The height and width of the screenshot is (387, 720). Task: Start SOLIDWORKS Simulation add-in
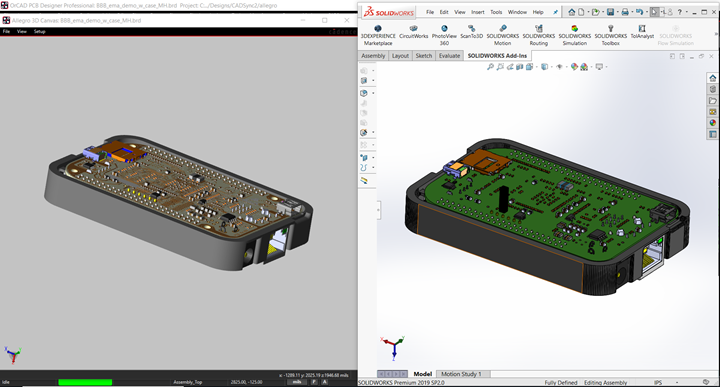[574, 35]
